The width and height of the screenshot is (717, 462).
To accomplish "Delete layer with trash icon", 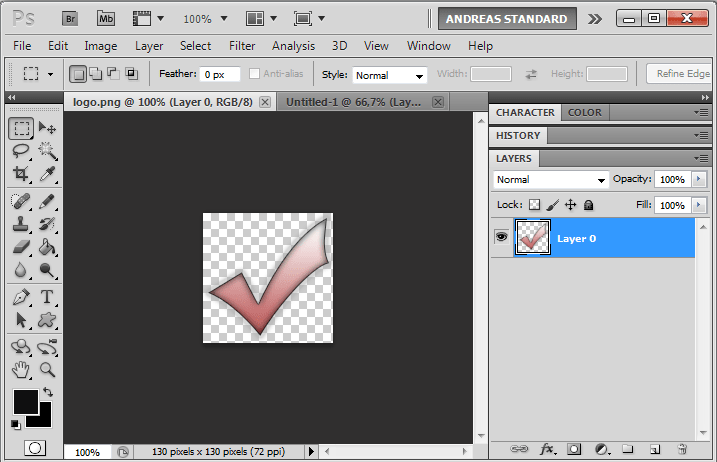I will tap(682, 449).
